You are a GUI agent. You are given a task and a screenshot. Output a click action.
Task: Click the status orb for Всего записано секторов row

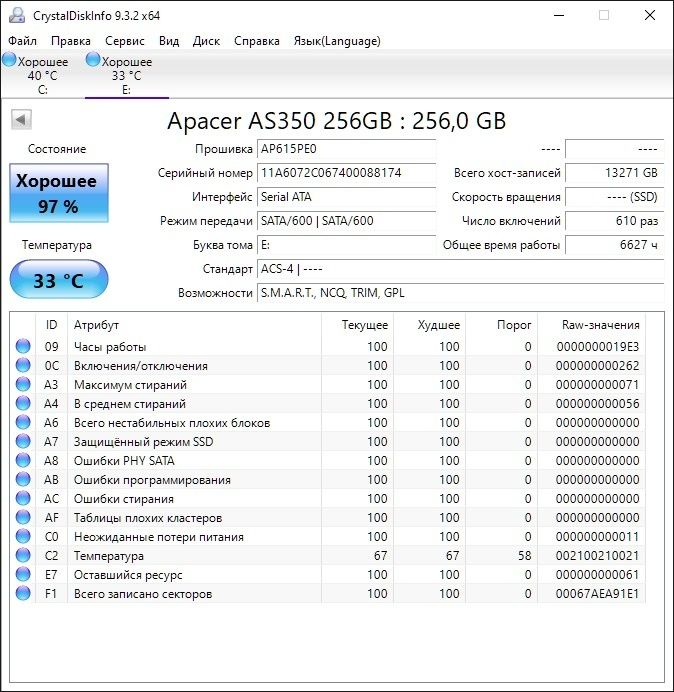[x=23, y=593]
